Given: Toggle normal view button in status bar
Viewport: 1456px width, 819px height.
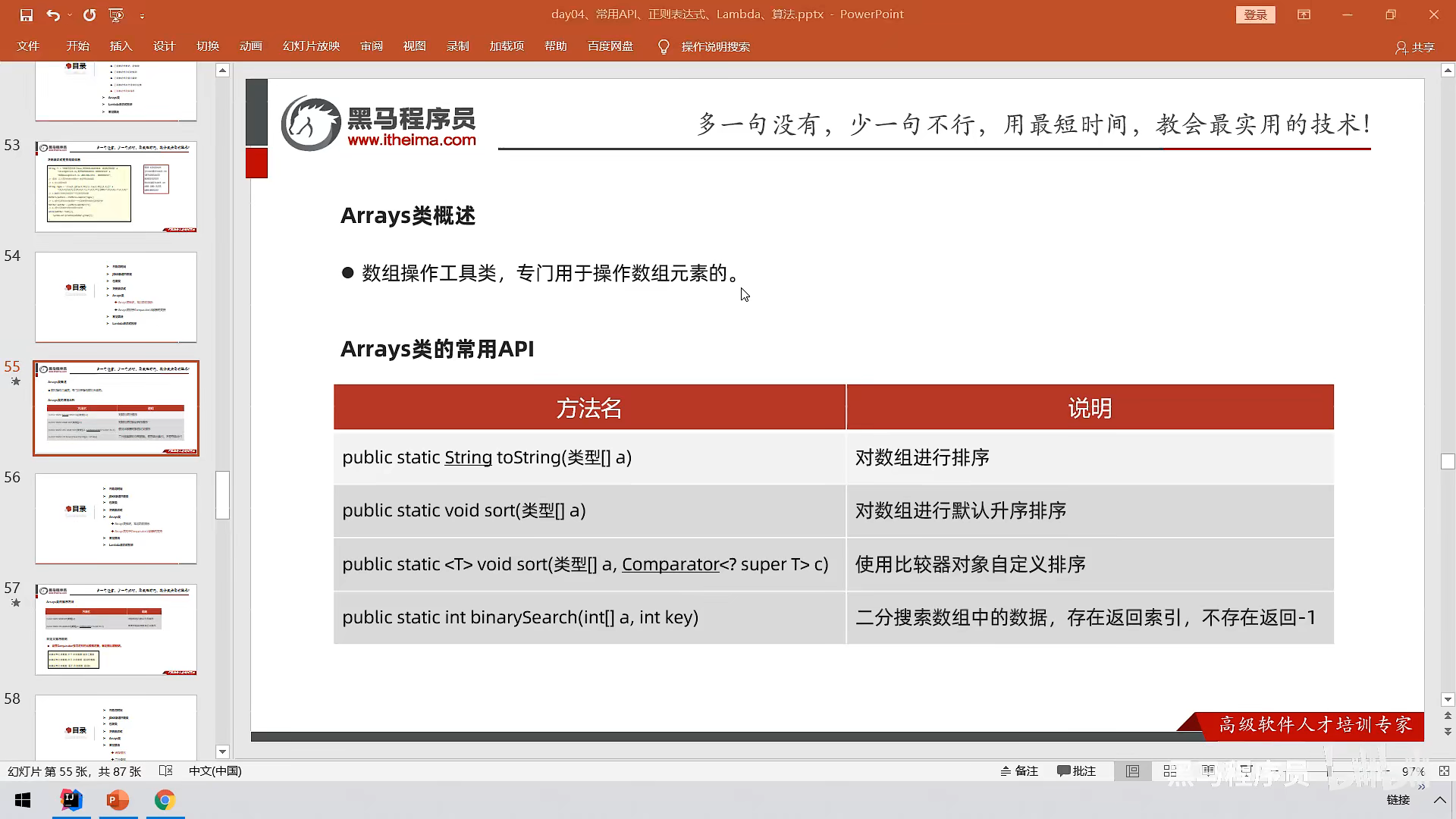Looking at the screenshot, I should pos(1132,770).
